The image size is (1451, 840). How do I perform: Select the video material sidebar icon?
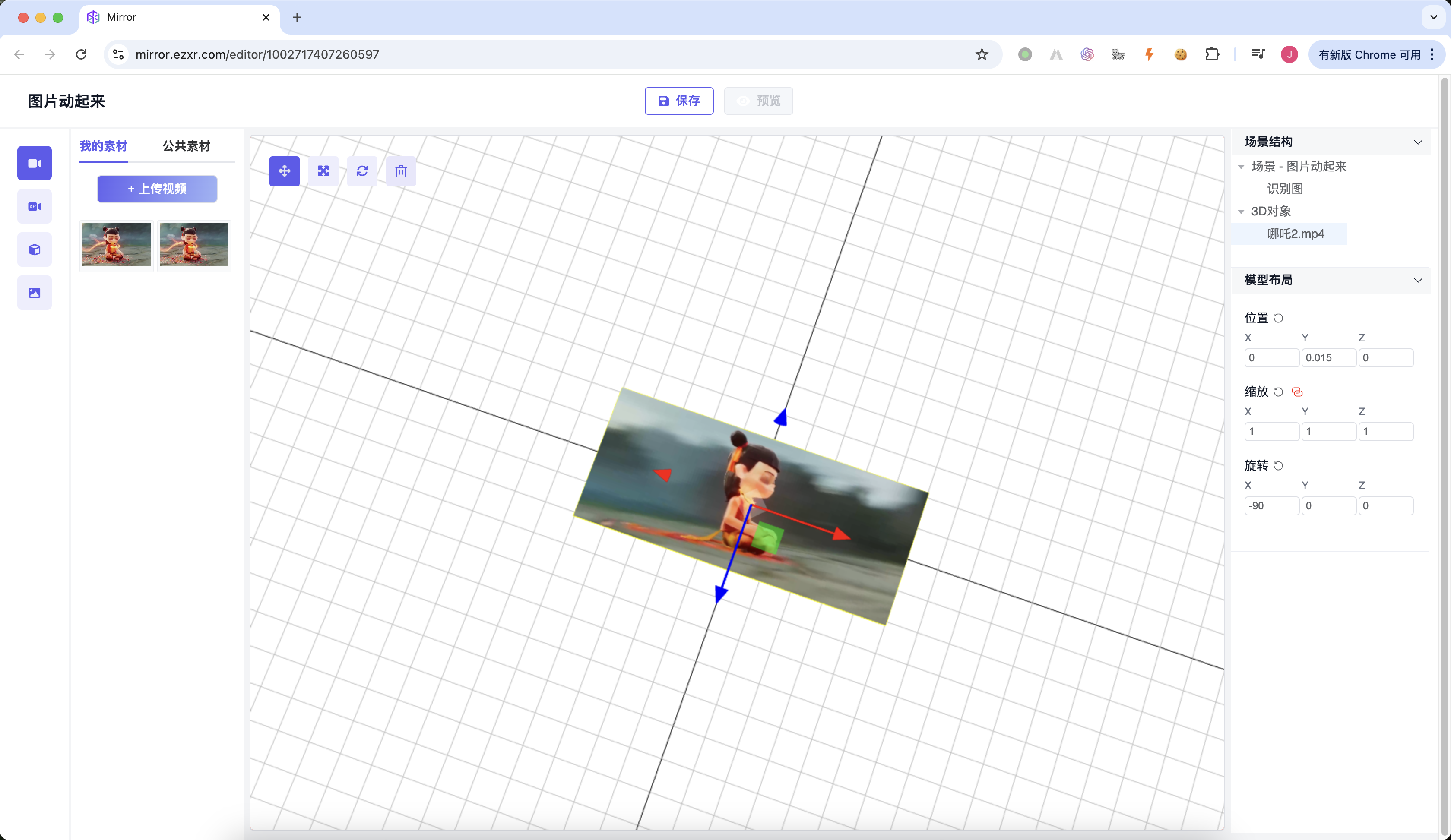click(35, 164)
